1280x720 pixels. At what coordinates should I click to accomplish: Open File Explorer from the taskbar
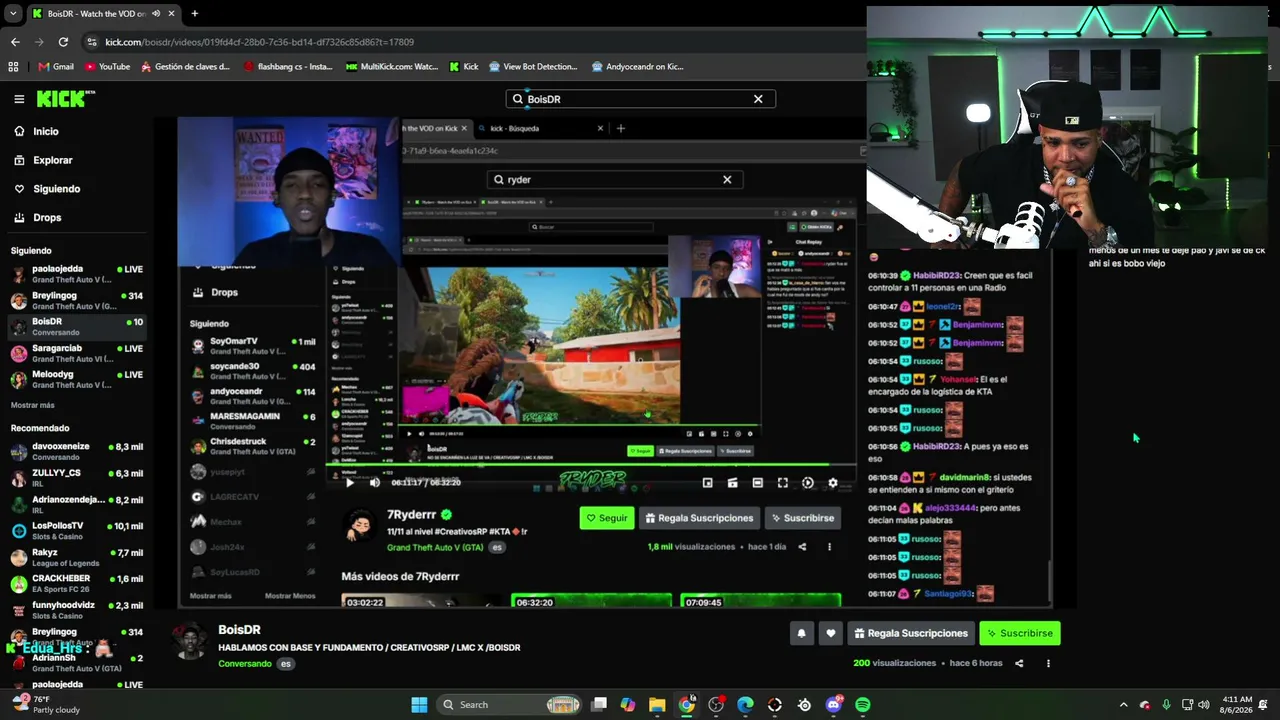coord(657,705)
